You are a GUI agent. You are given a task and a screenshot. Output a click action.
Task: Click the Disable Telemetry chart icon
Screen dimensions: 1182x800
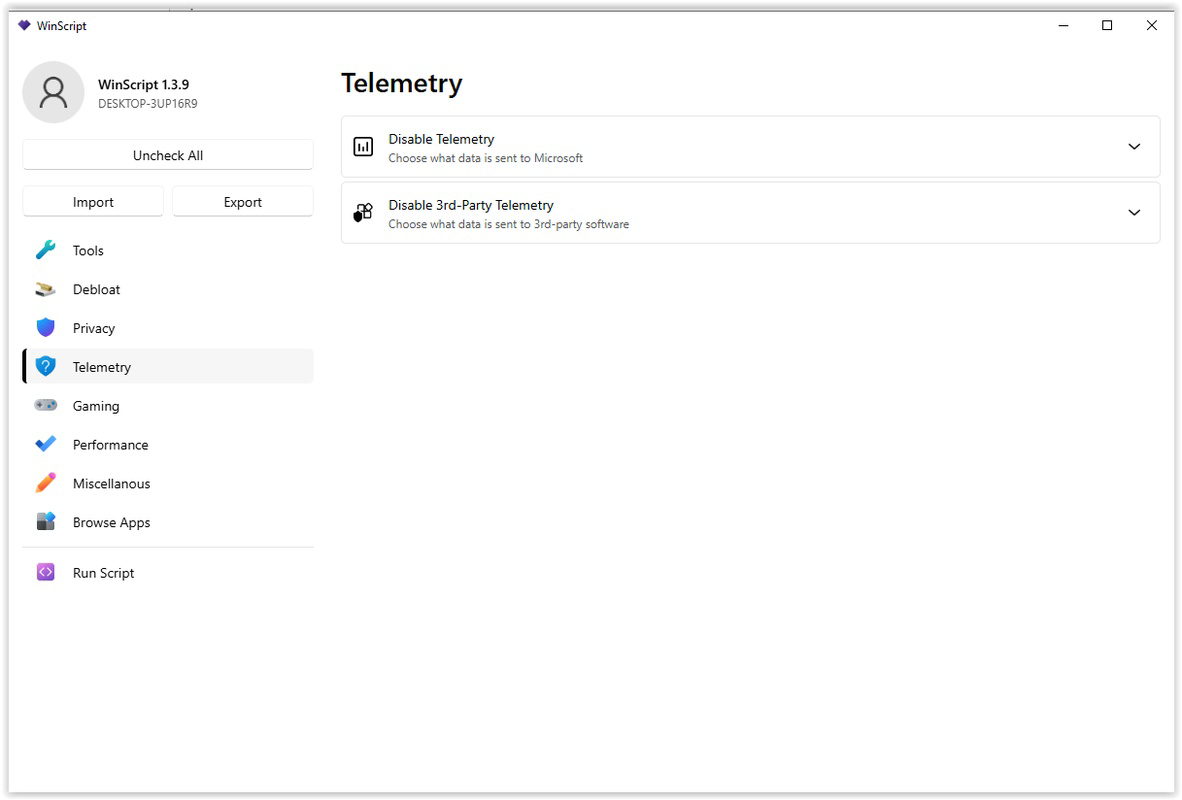click(363, 147)
